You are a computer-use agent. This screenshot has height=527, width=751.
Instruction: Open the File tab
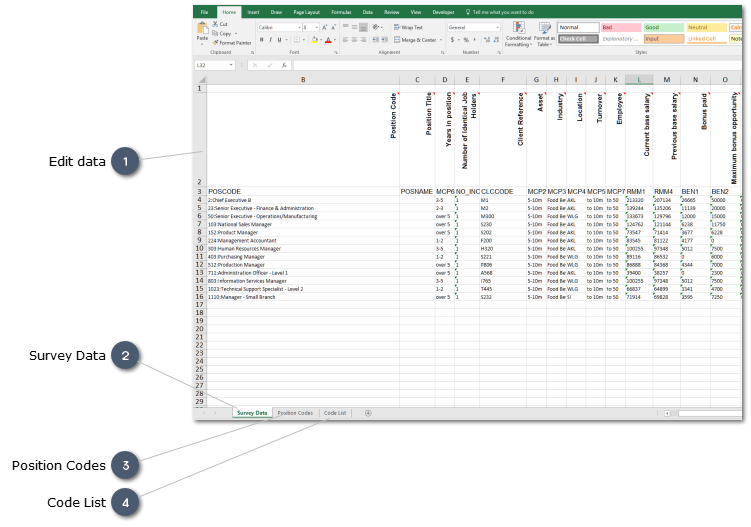pos(205,12)
